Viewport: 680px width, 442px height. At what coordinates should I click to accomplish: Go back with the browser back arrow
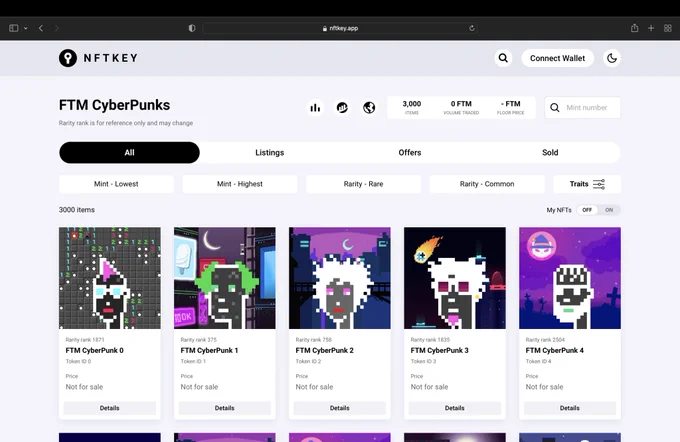pyautogui.click(x=41, y=28)
